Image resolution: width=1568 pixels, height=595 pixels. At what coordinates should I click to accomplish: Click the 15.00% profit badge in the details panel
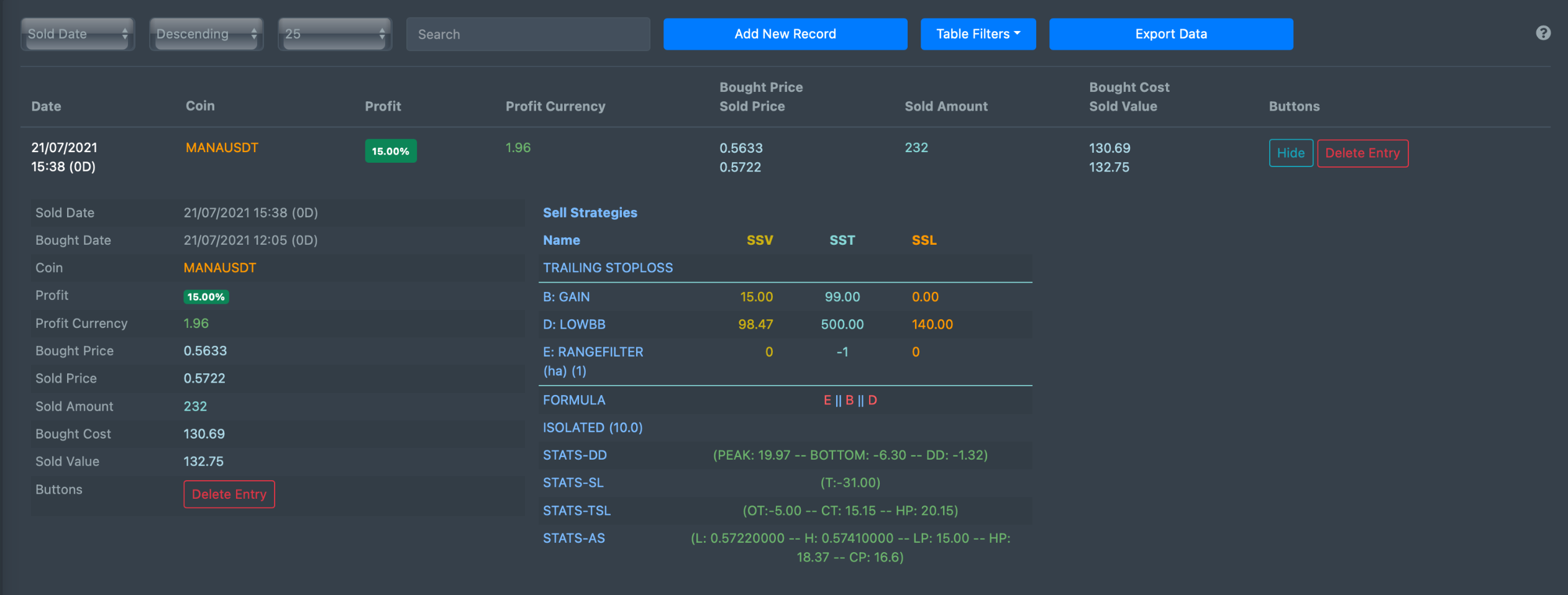(x=206, y=297)
